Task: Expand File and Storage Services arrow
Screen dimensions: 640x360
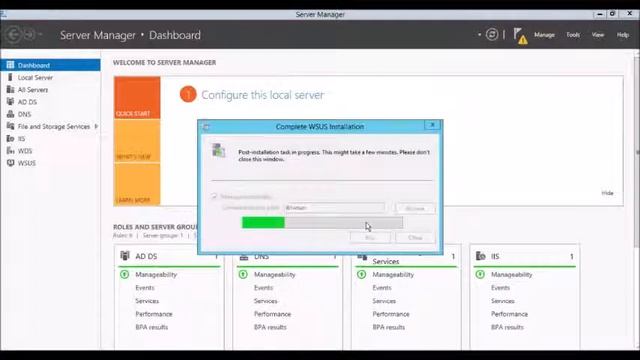Action: point(96,126)
